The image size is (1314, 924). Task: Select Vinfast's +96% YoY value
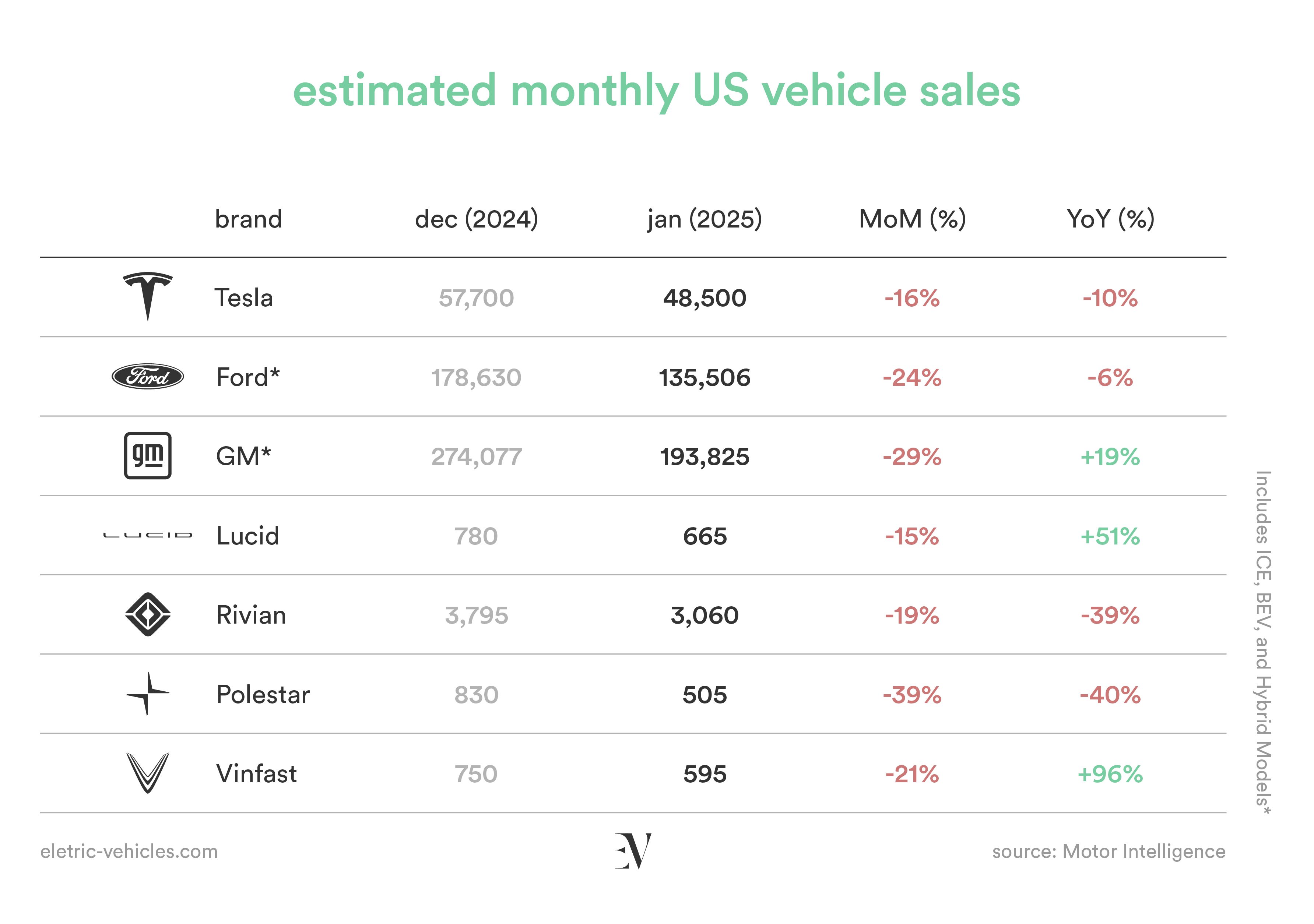coord(1110,774)
